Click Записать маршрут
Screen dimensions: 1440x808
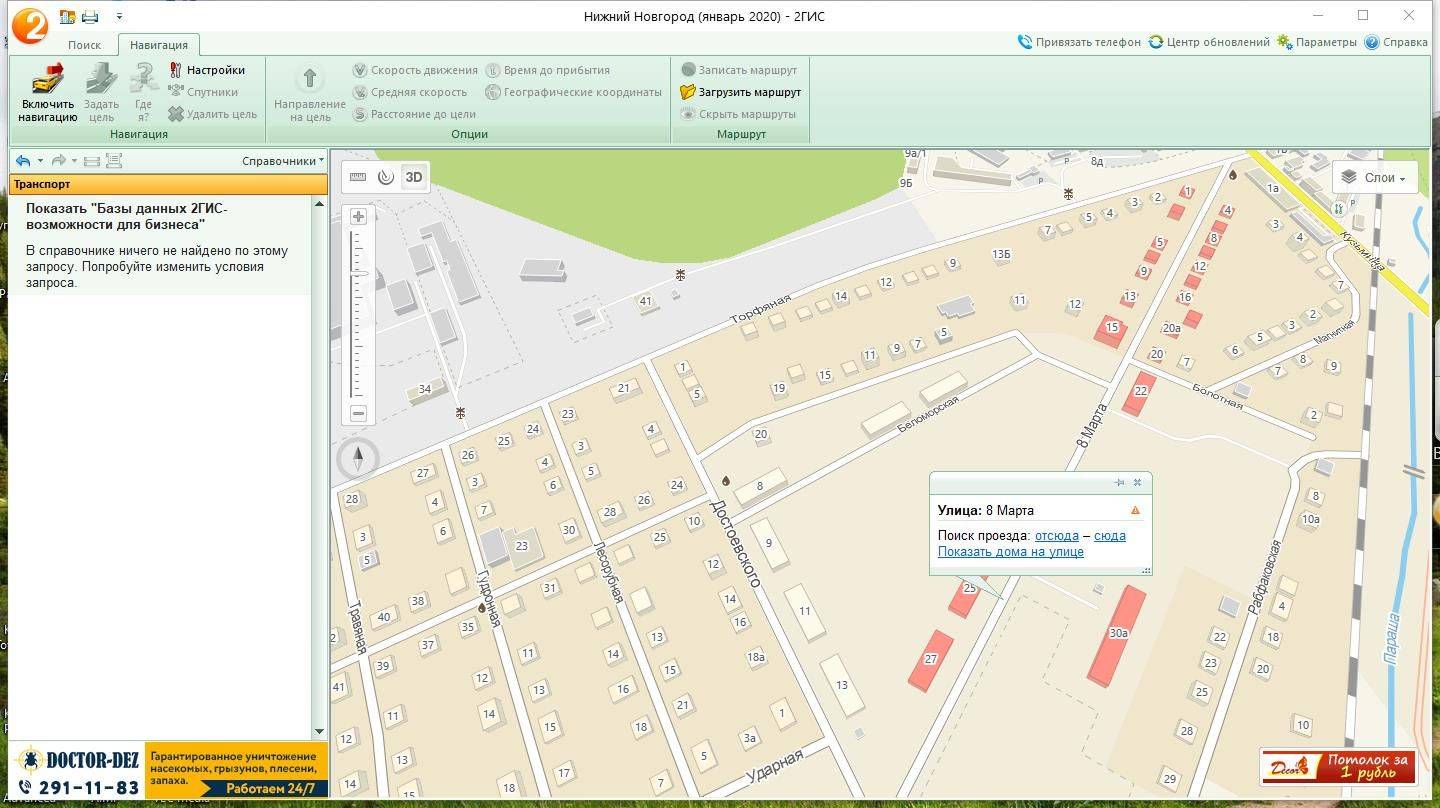pos(739,70)
